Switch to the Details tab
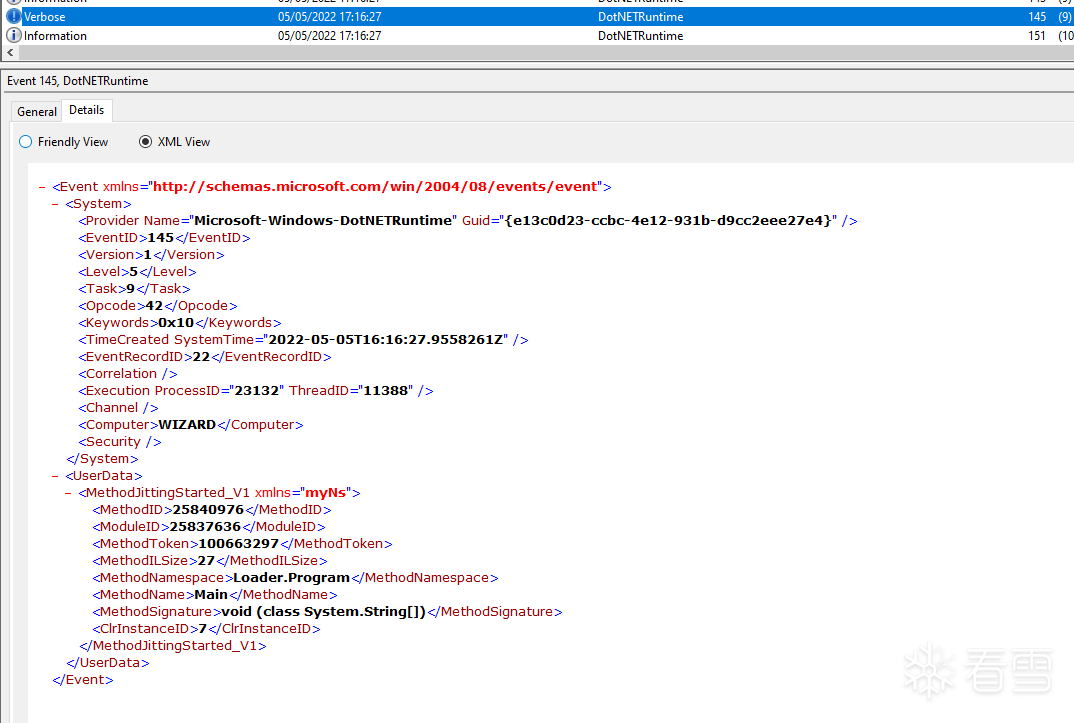The width and height of the screenshot is (1074, 723). point(87,110)
